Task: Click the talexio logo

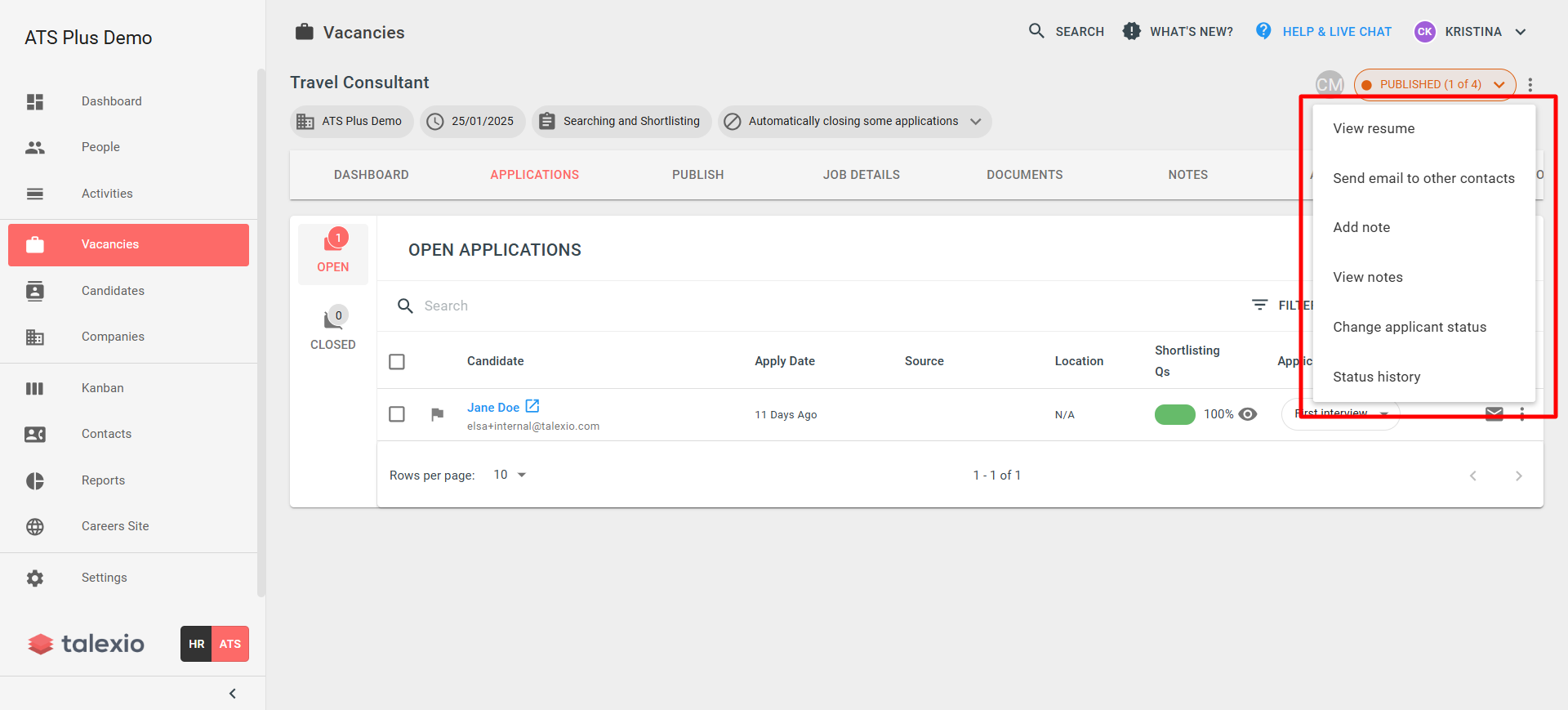Action: coord(86,644)
